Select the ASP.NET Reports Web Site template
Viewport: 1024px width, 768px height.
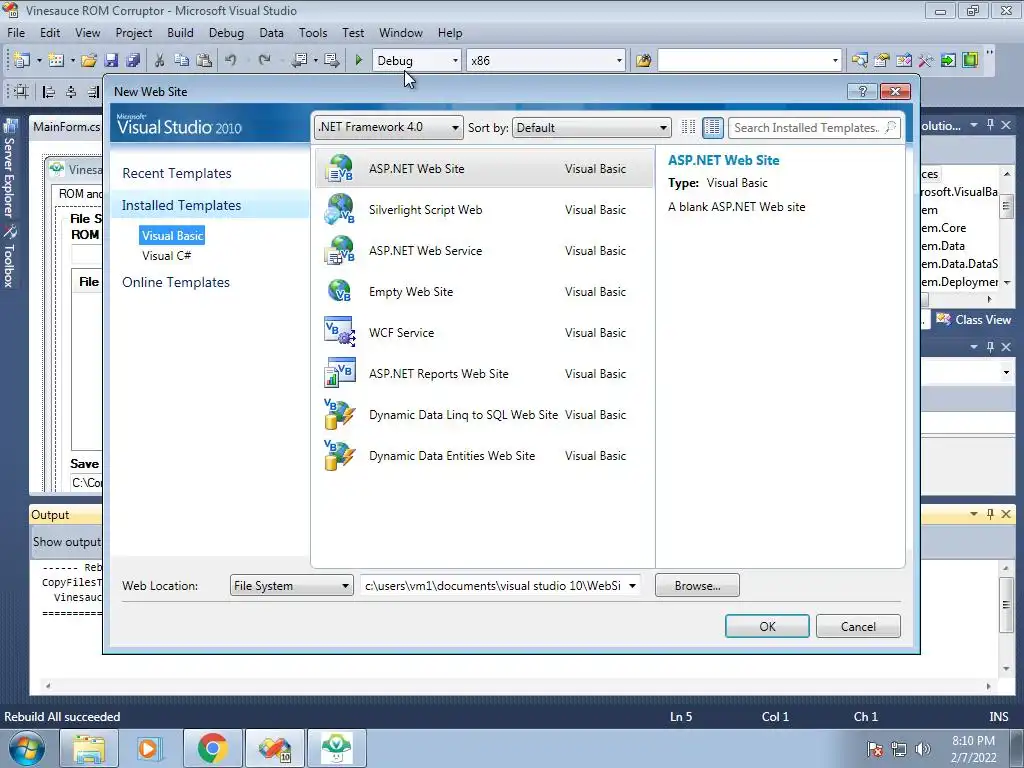(484, 374)
